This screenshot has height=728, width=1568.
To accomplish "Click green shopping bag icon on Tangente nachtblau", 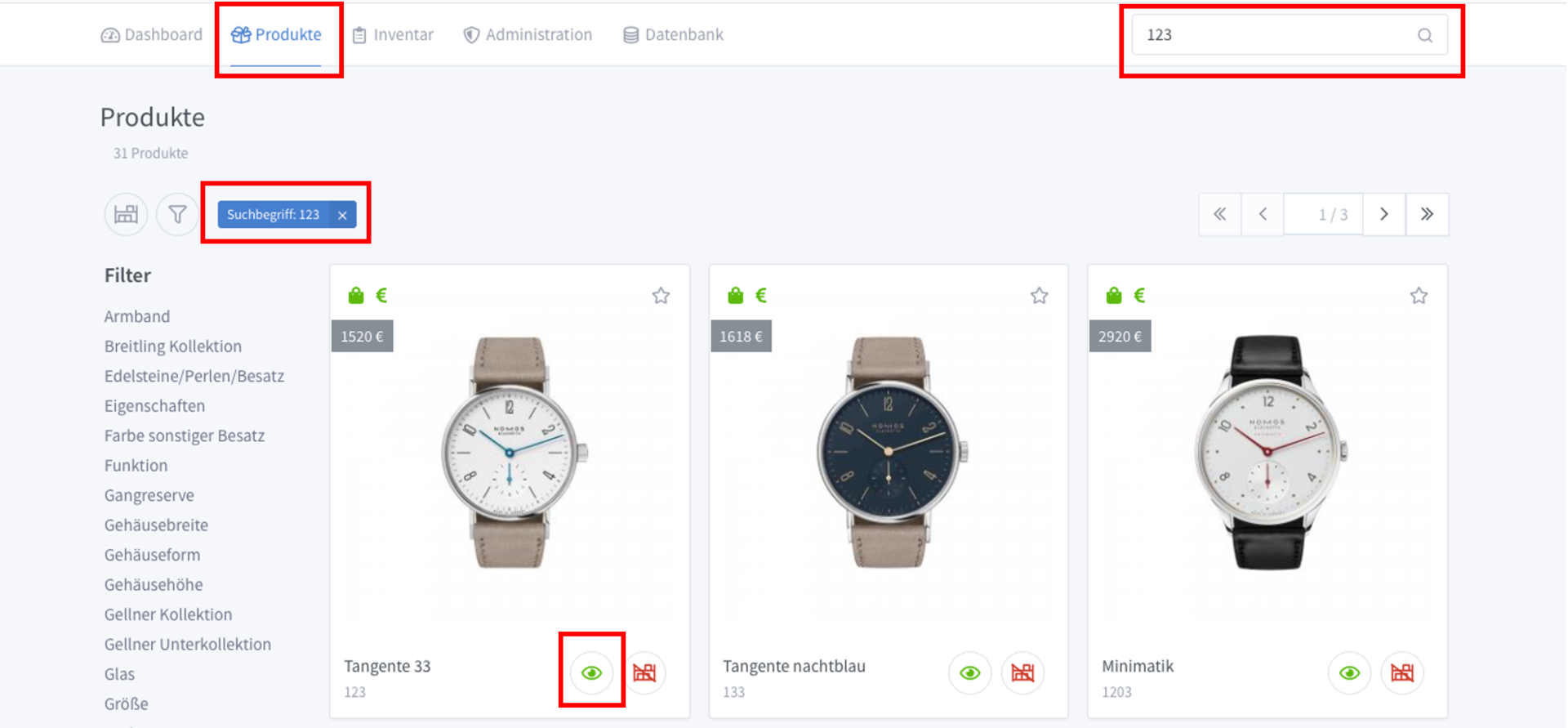I will (x=735, y=296).
